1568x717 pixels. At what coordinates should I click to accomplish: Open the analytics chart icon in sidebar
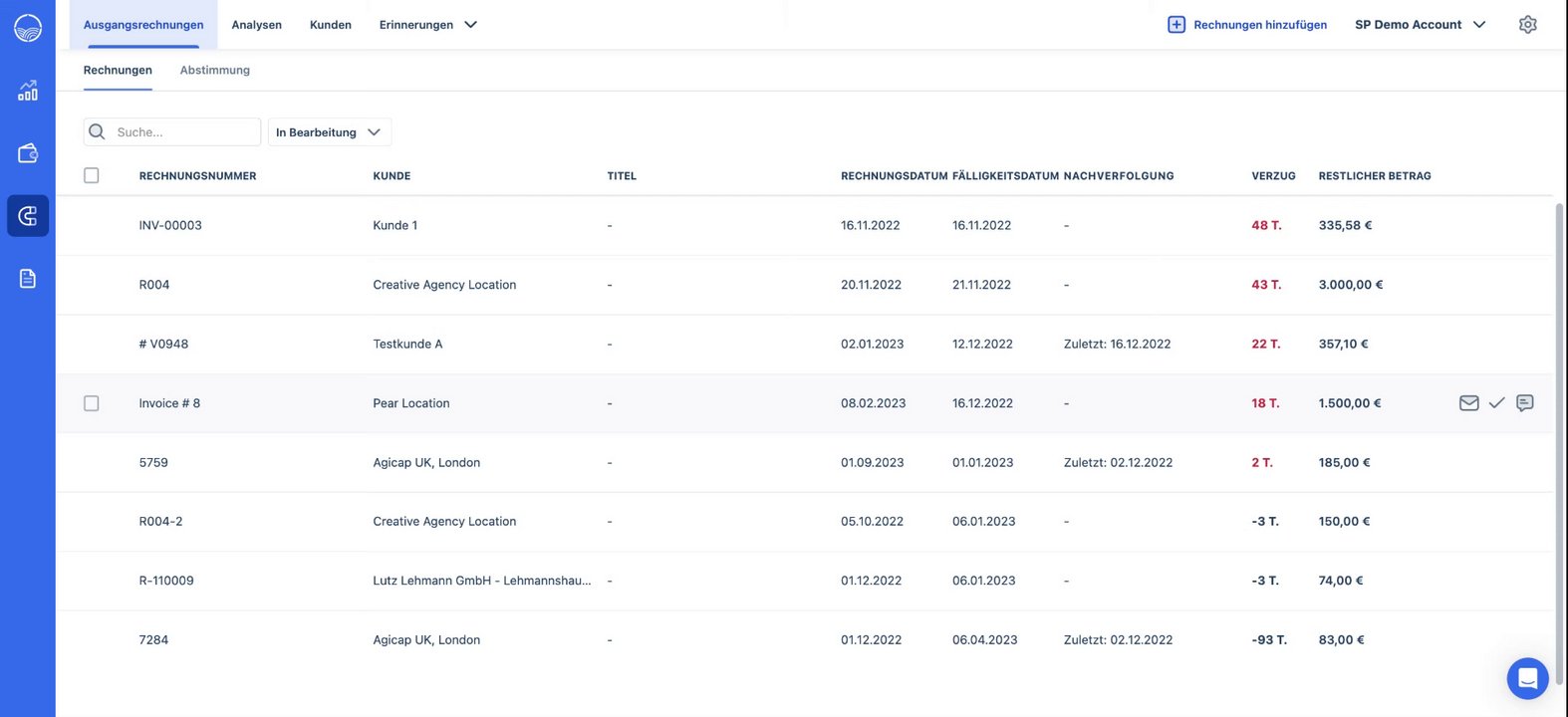(28, 91)
